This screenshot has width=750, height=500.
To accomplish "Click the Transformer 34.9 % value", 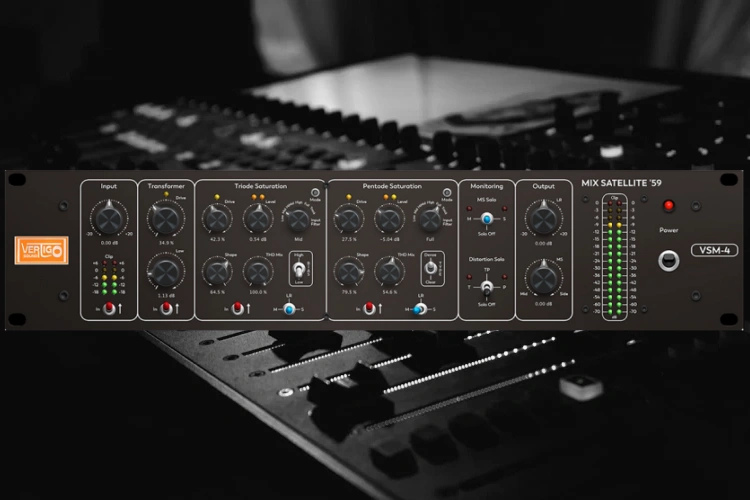I will 166,243.
